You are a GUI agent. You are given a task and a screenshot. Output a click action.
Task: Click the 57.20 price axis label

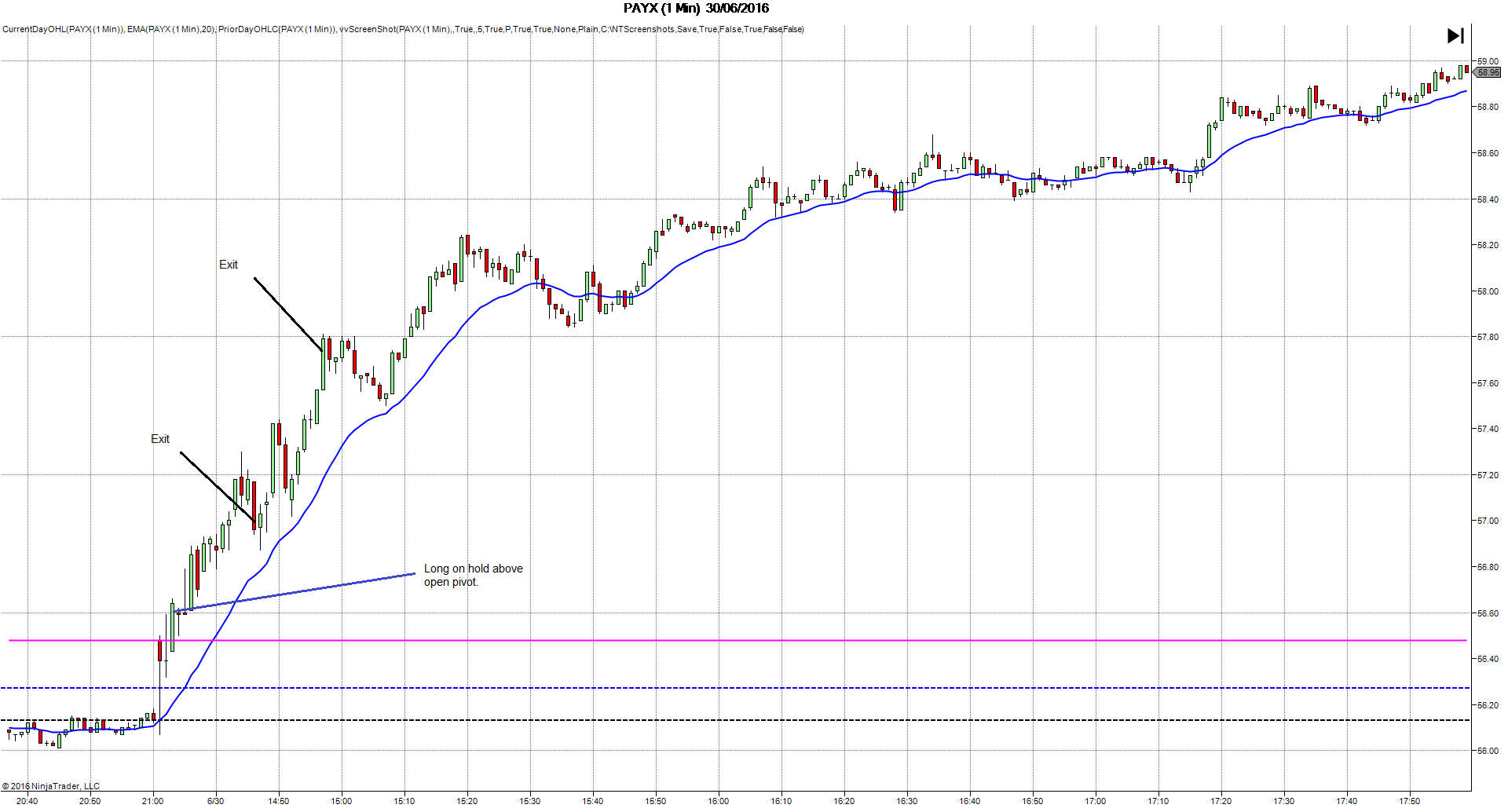1488,475
